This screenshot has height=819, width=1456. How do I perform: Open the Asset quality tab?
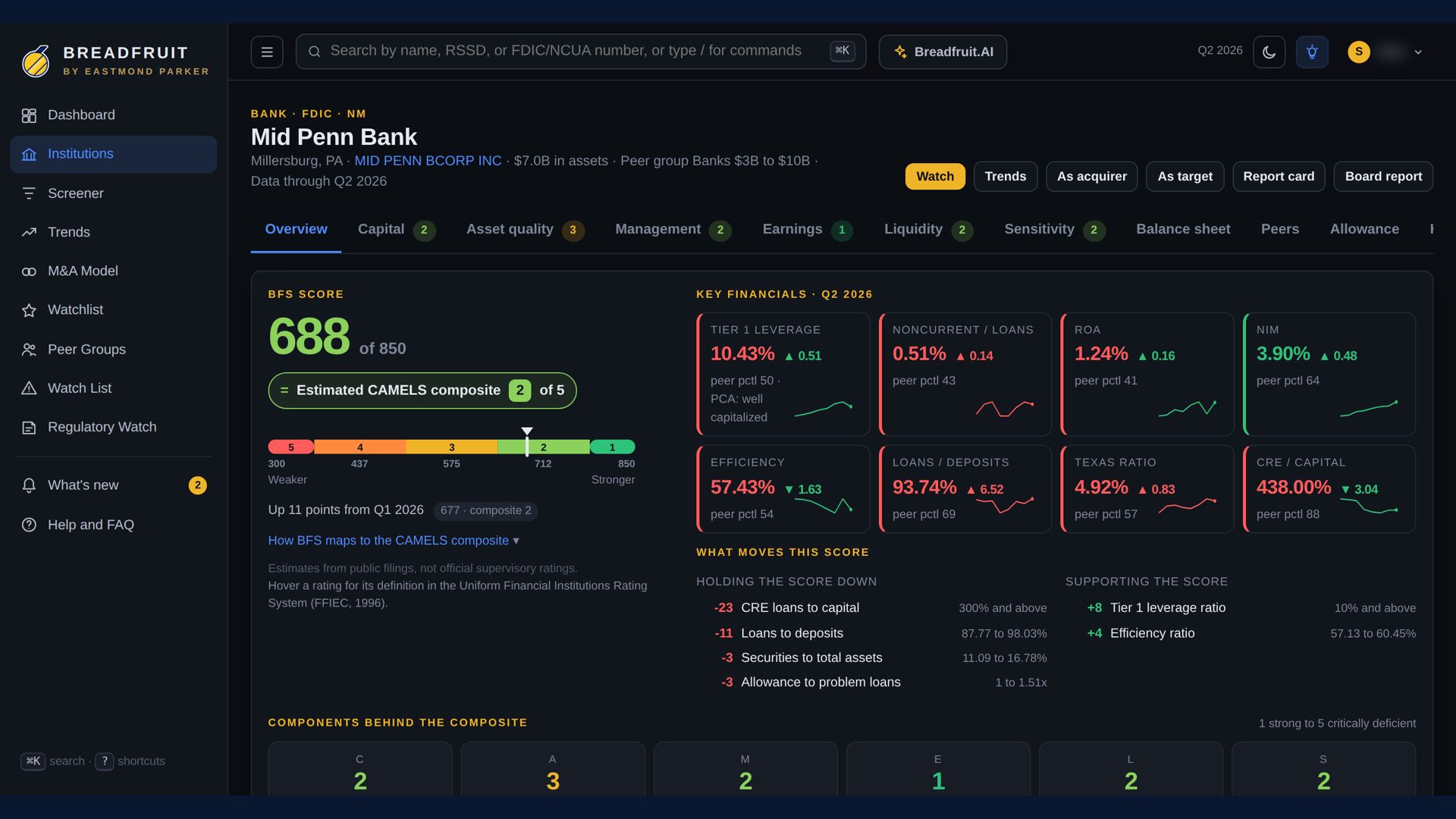525,230
